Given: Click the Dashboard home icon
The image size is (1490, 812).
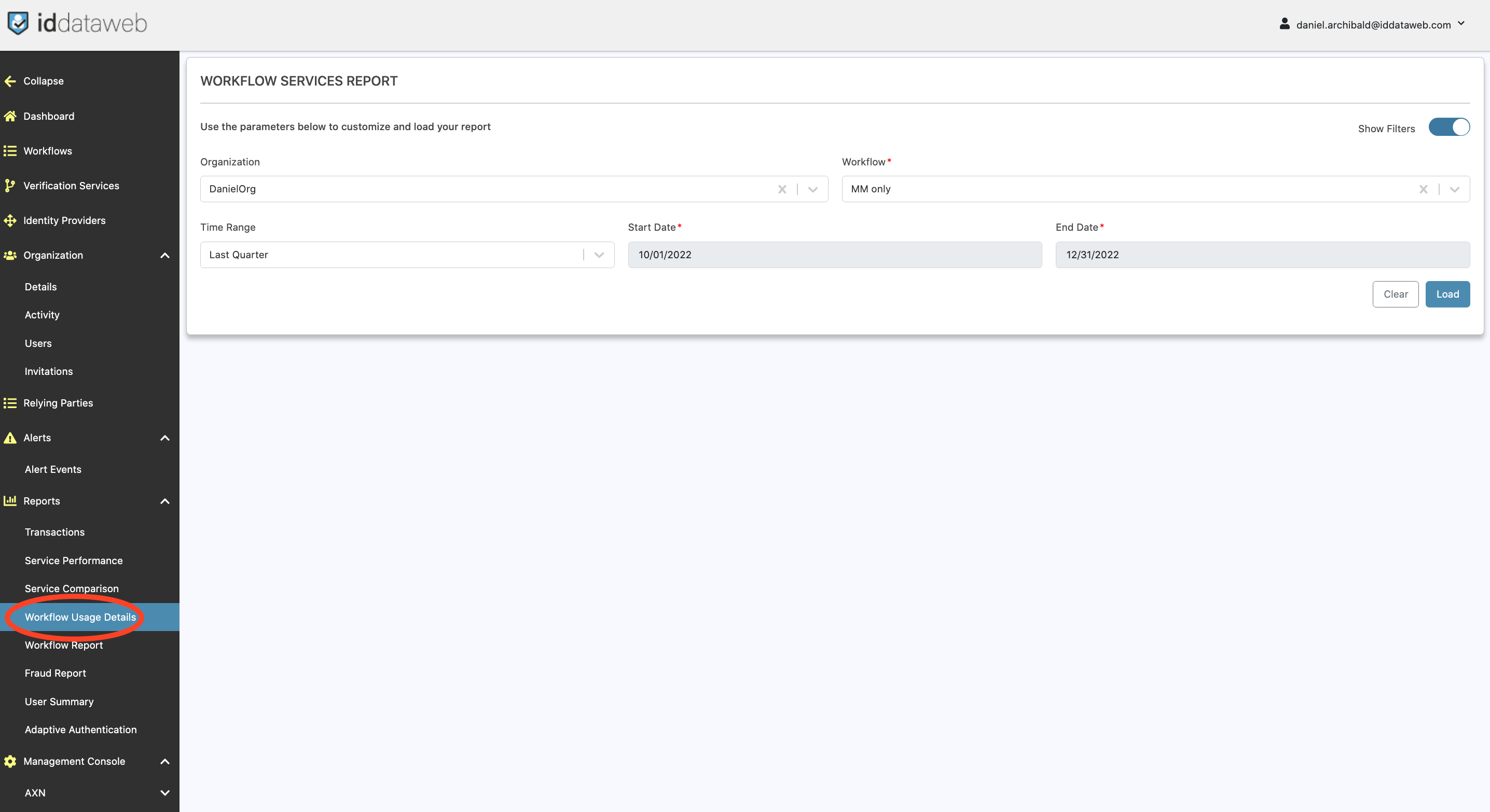Looking at the screenshot, I should point(10,116).
